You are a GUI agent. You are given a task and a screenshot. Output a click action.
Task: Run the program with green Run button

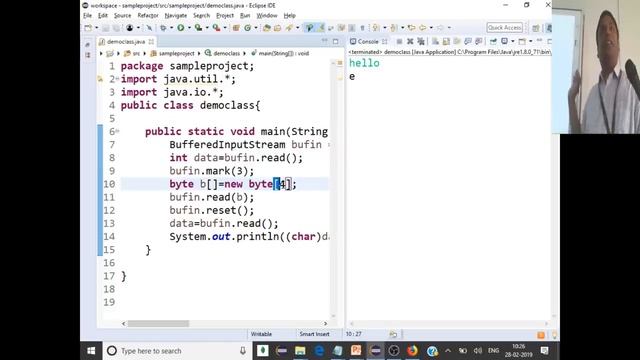coord(180,28)
